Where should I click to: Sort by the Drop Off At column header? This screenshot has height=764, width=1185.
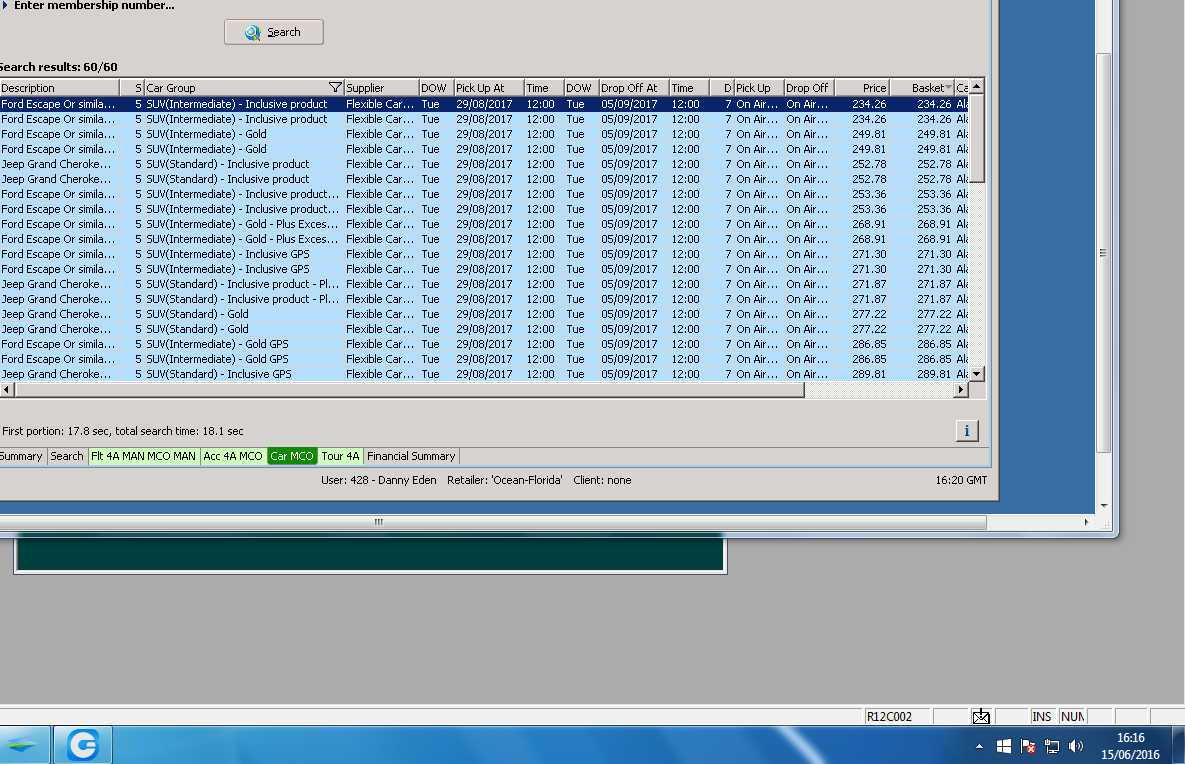[x=633, y=88]
